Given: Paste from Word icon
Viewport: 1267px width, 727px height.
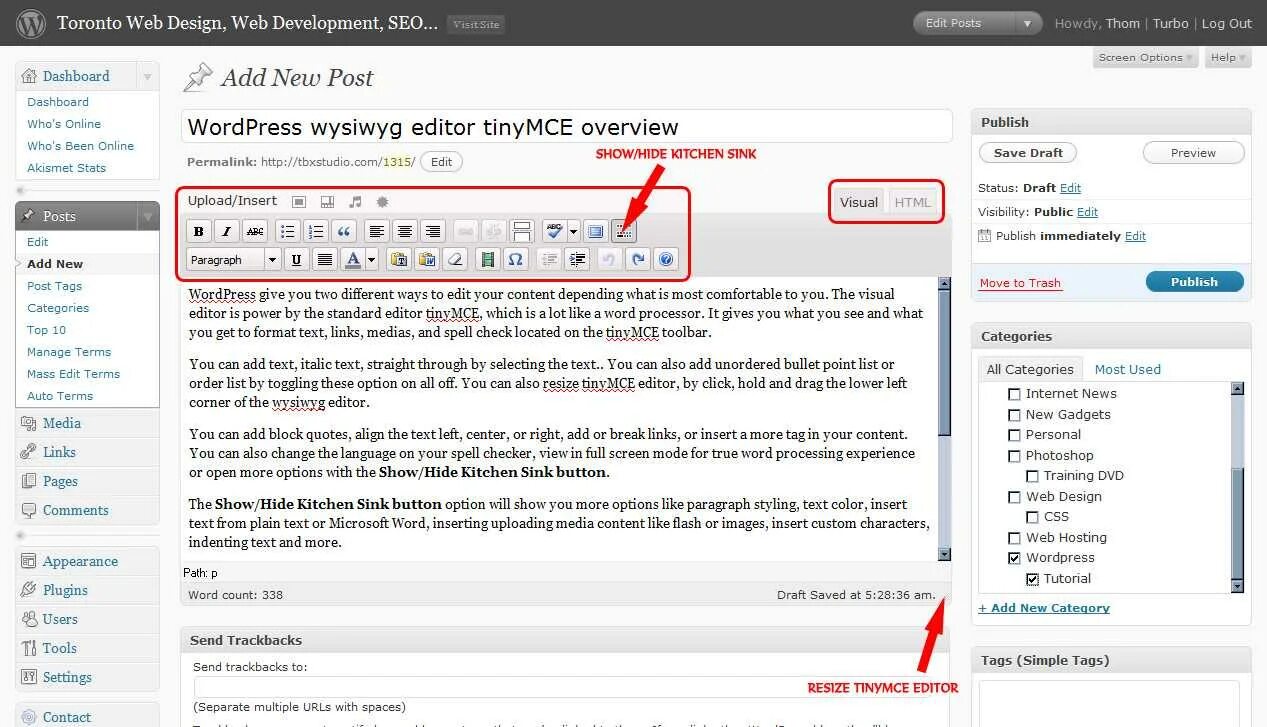Looking at the screenshot, I should (x=427, y=260).
